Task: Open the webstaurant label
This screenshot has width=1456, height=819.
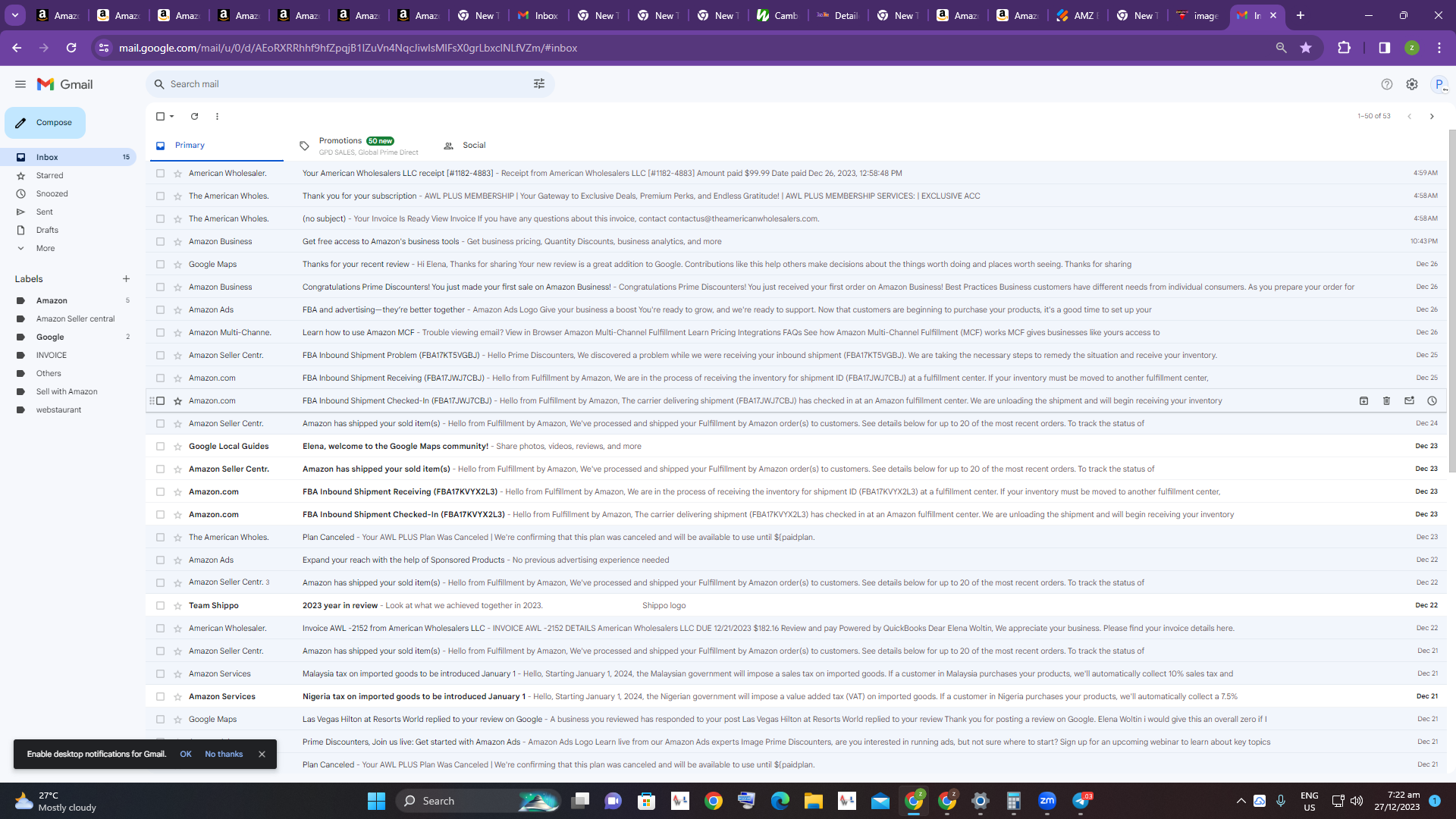Action: (x=58, y=409)
